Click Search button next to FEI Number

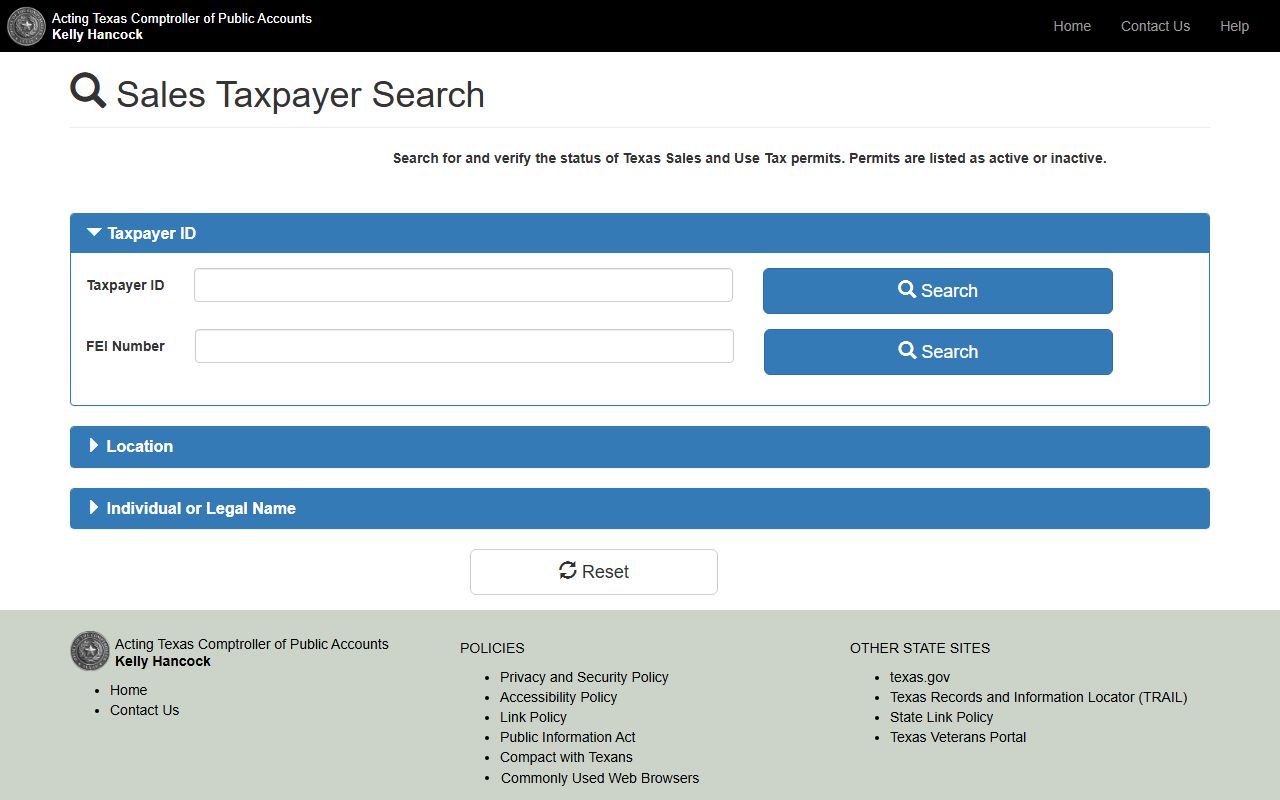tap(938, 352)
